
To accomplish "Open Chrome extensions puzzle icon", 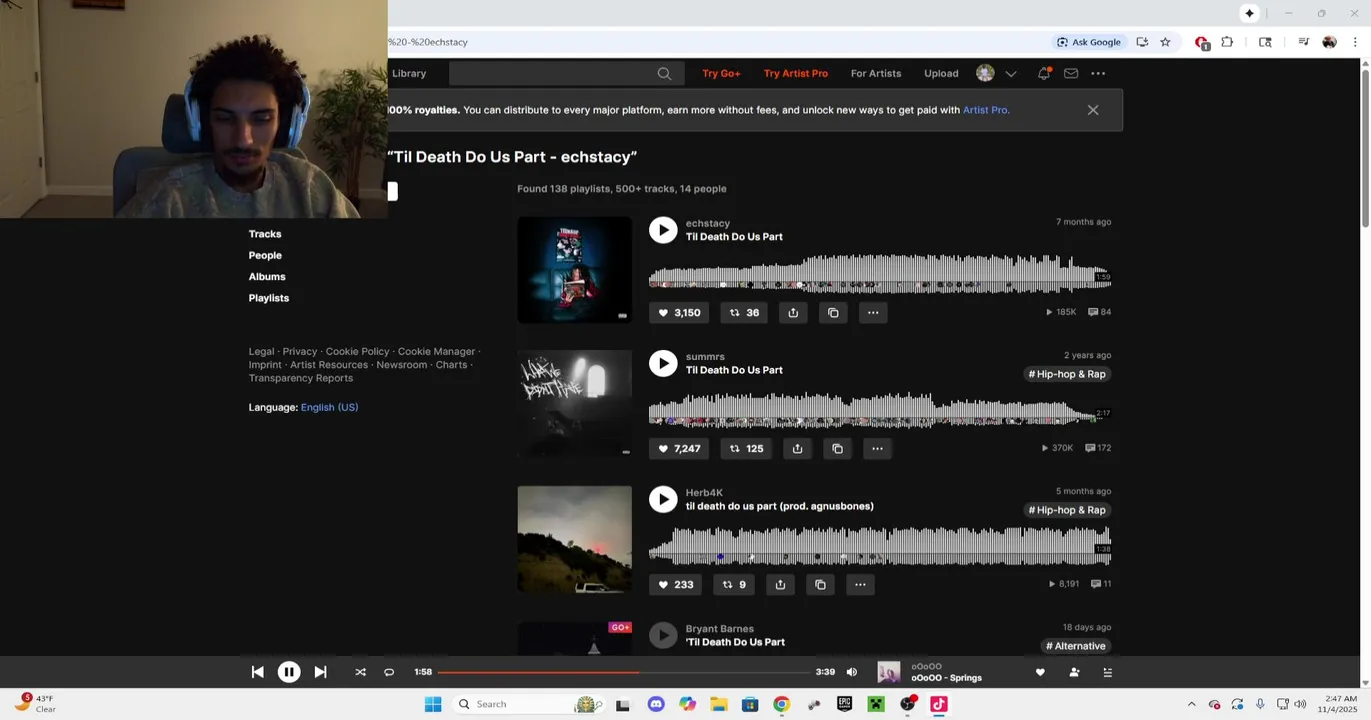I will tap(1227, 42).
